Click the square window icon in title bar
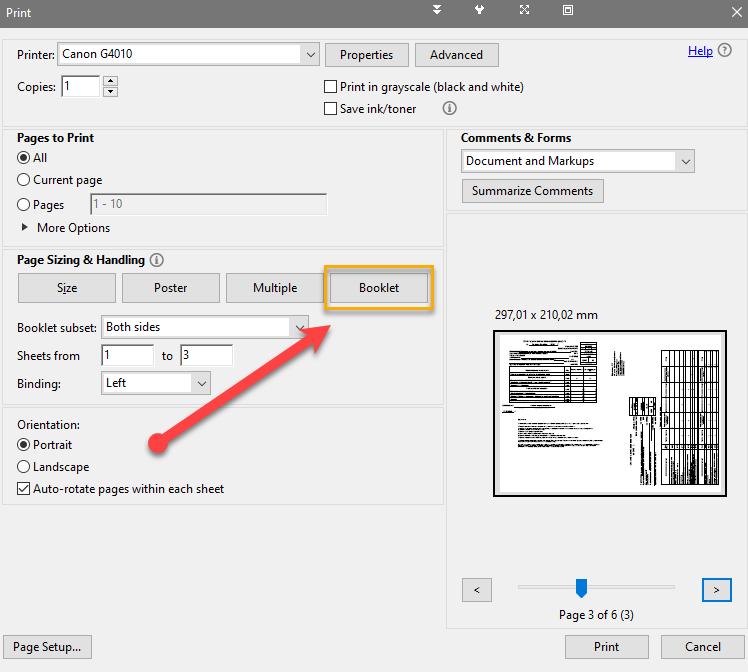The height and width of the screenshot is (672, 748). 568,10
